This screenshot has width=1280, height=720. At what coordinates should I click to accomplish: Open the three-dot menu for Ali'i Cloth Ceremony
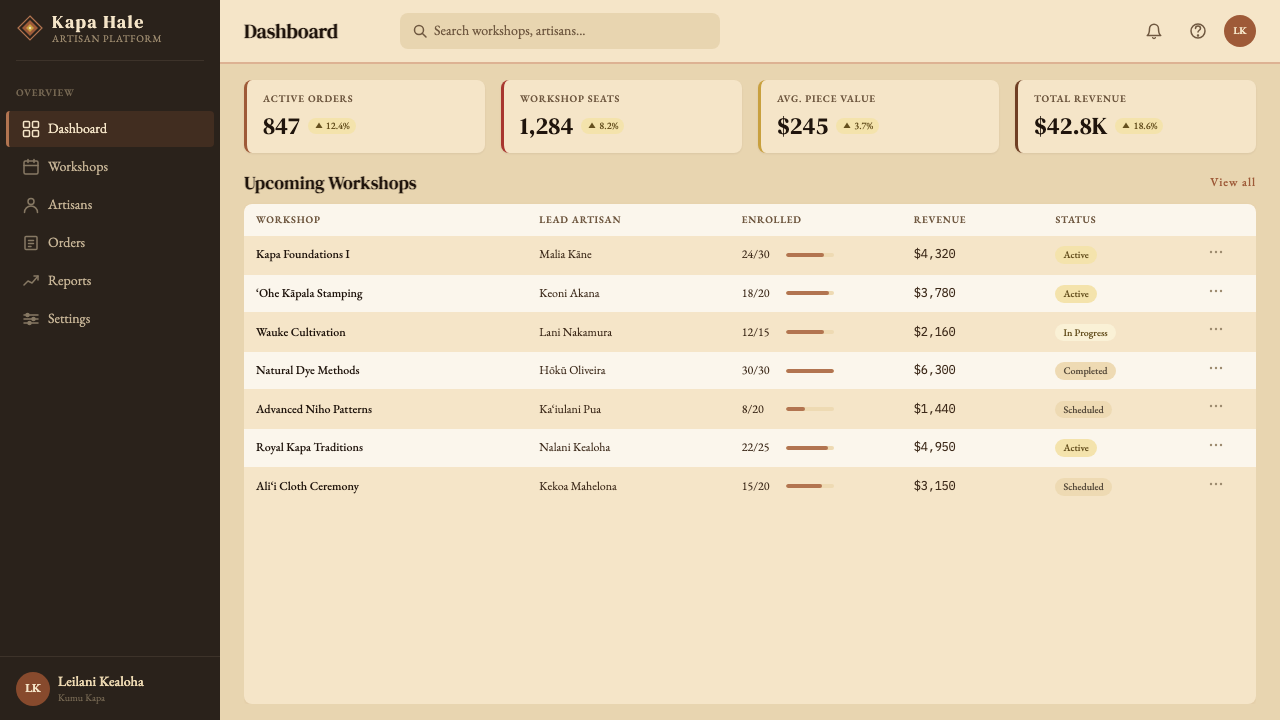point(1216,484)
